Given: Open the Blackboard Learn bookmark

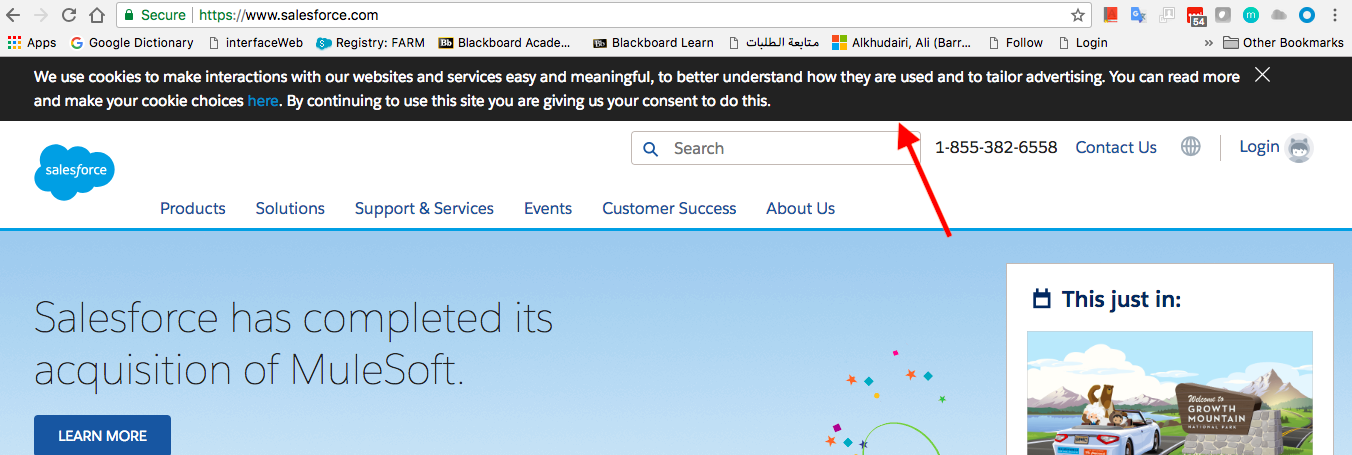Looking at the screenshot, I should tap(653, 42).
